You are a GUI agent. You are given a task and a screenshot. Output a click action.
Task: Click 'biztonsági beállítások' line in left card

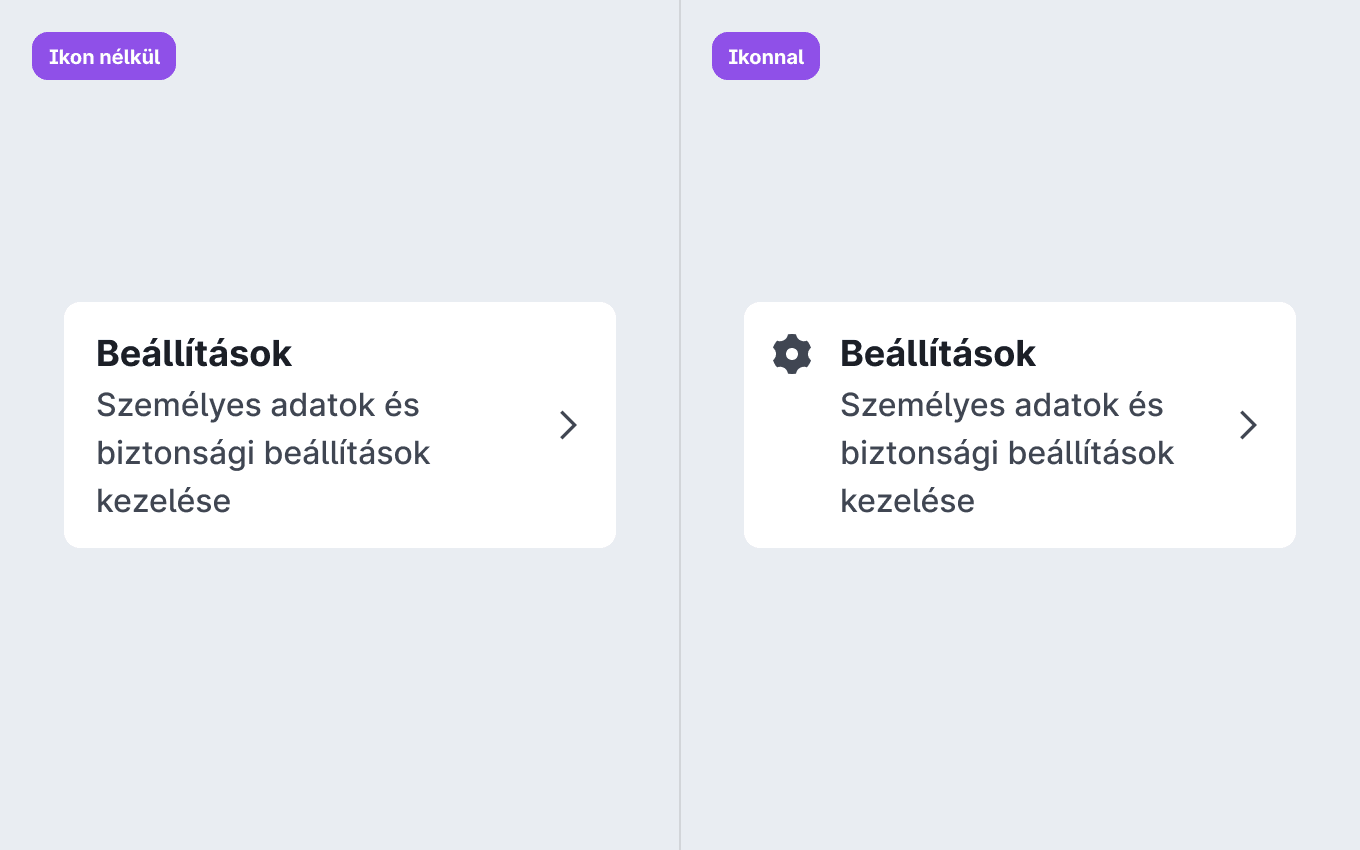click(263, 453)
